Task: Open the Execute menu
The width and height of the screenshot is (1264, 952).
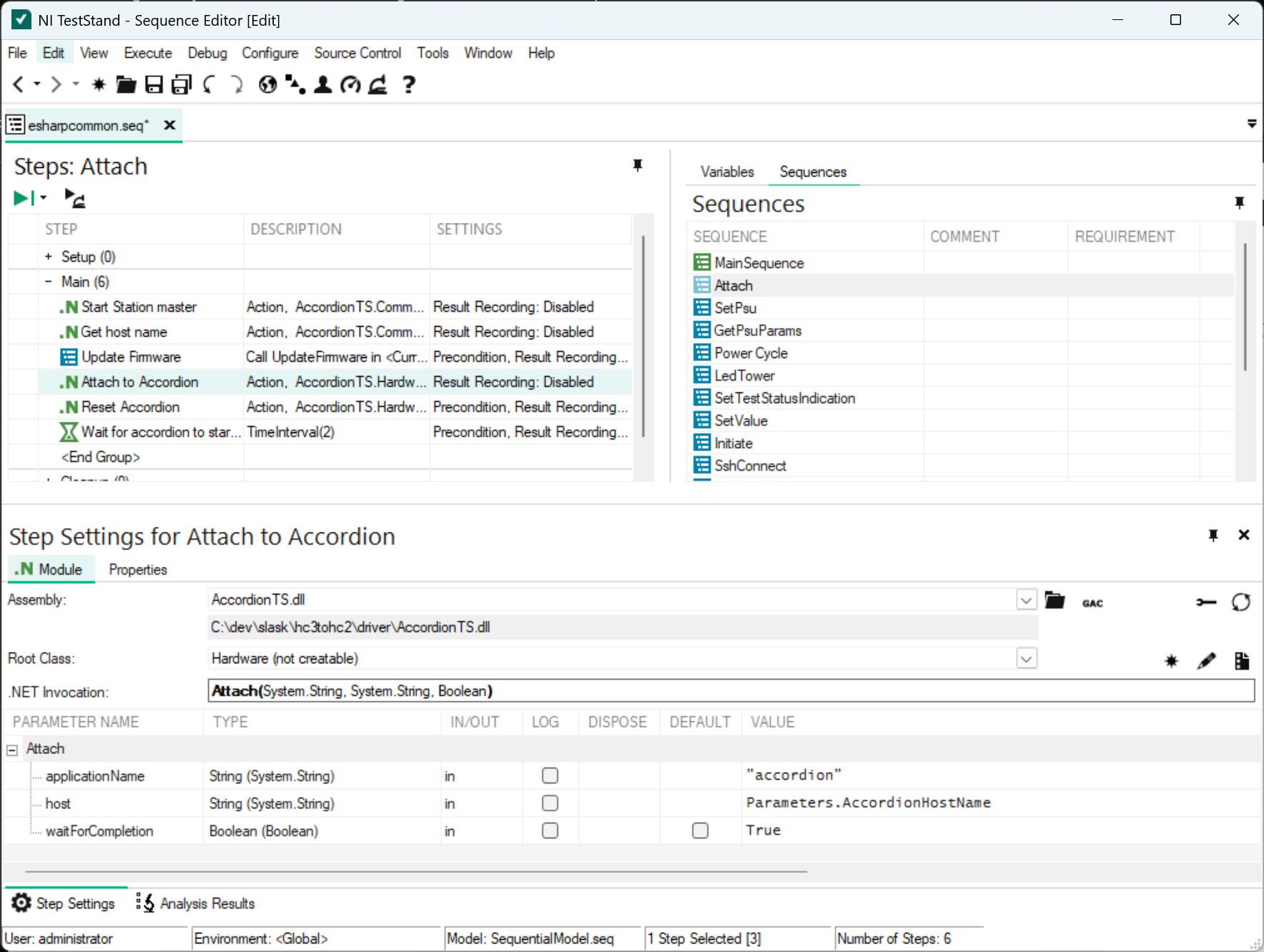Action: click(147, 53)
